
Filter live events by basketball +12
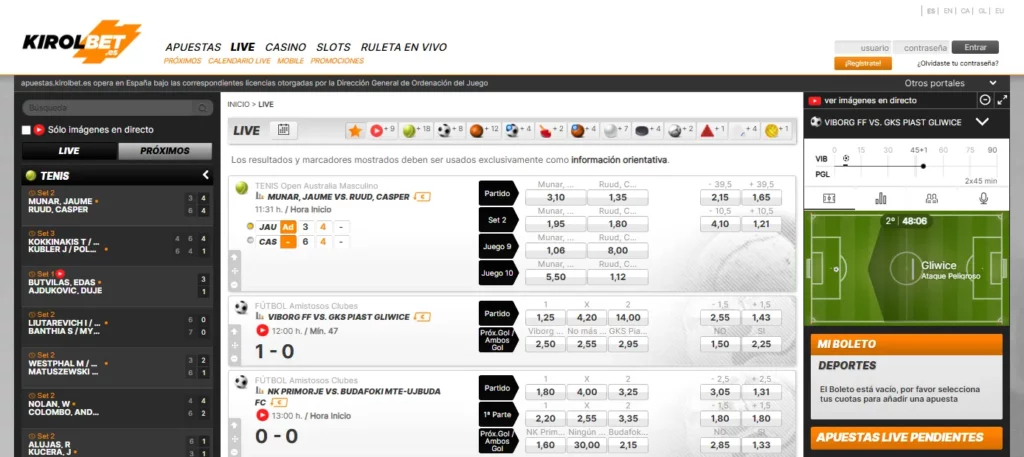pos(484,131)
